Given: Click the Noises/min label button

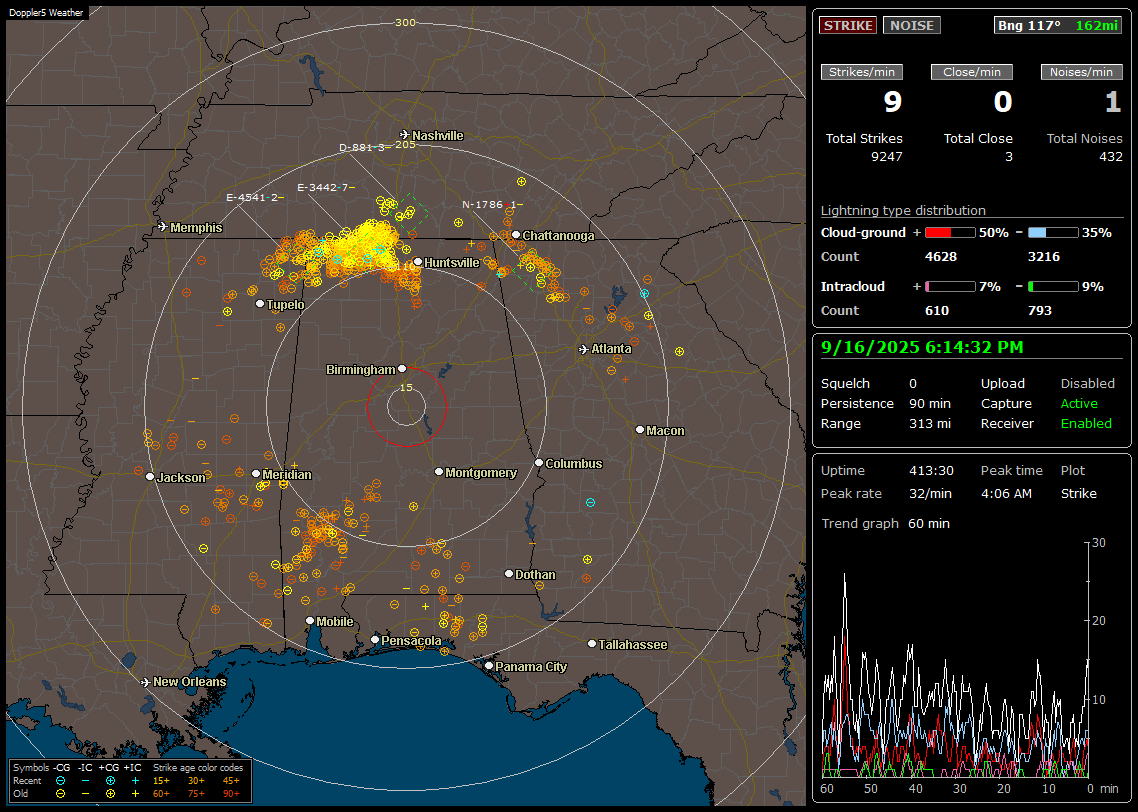Looking at the screenshot, I should (1081, 72).
